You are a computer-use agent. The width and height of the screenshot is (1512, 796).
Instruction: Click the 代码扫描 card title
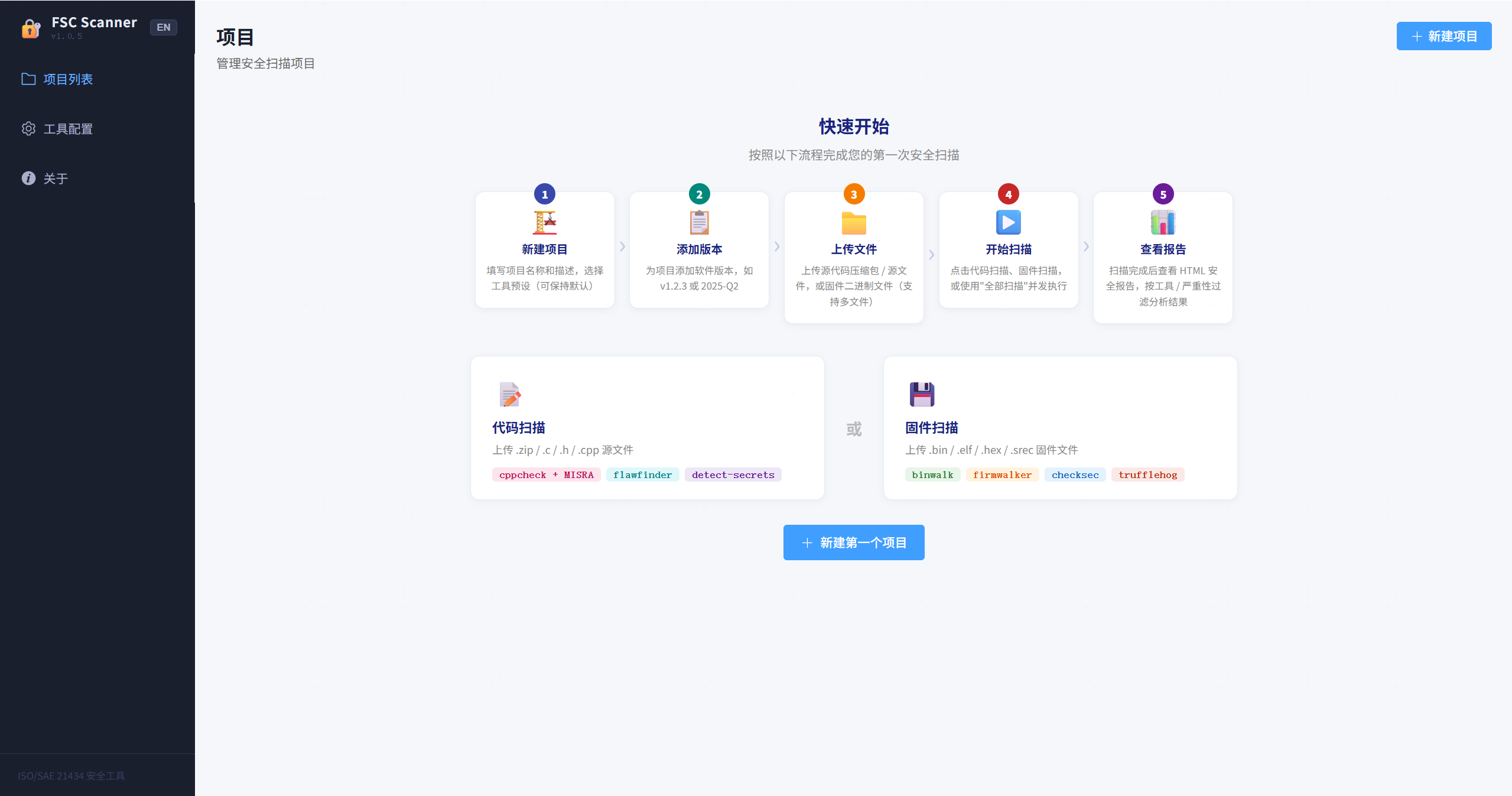point(519,428)
